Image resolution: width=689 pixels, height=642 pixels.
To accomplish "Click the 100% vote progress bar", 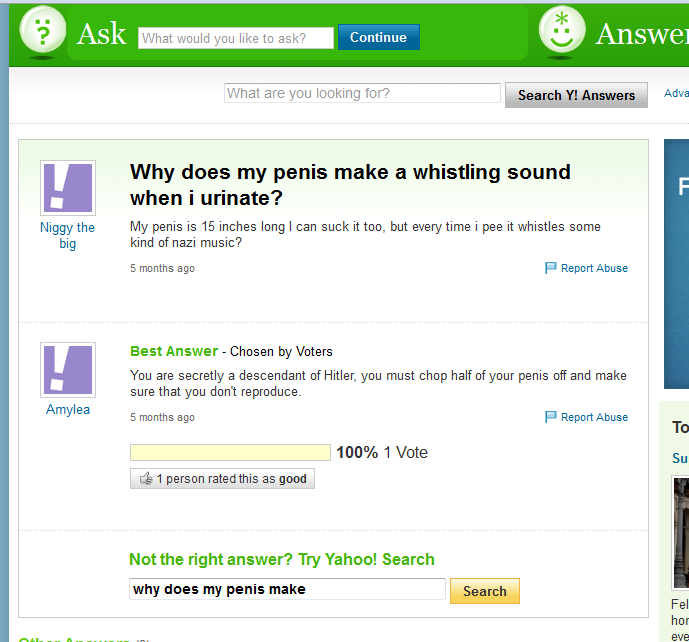I will [x=230, y=453].
